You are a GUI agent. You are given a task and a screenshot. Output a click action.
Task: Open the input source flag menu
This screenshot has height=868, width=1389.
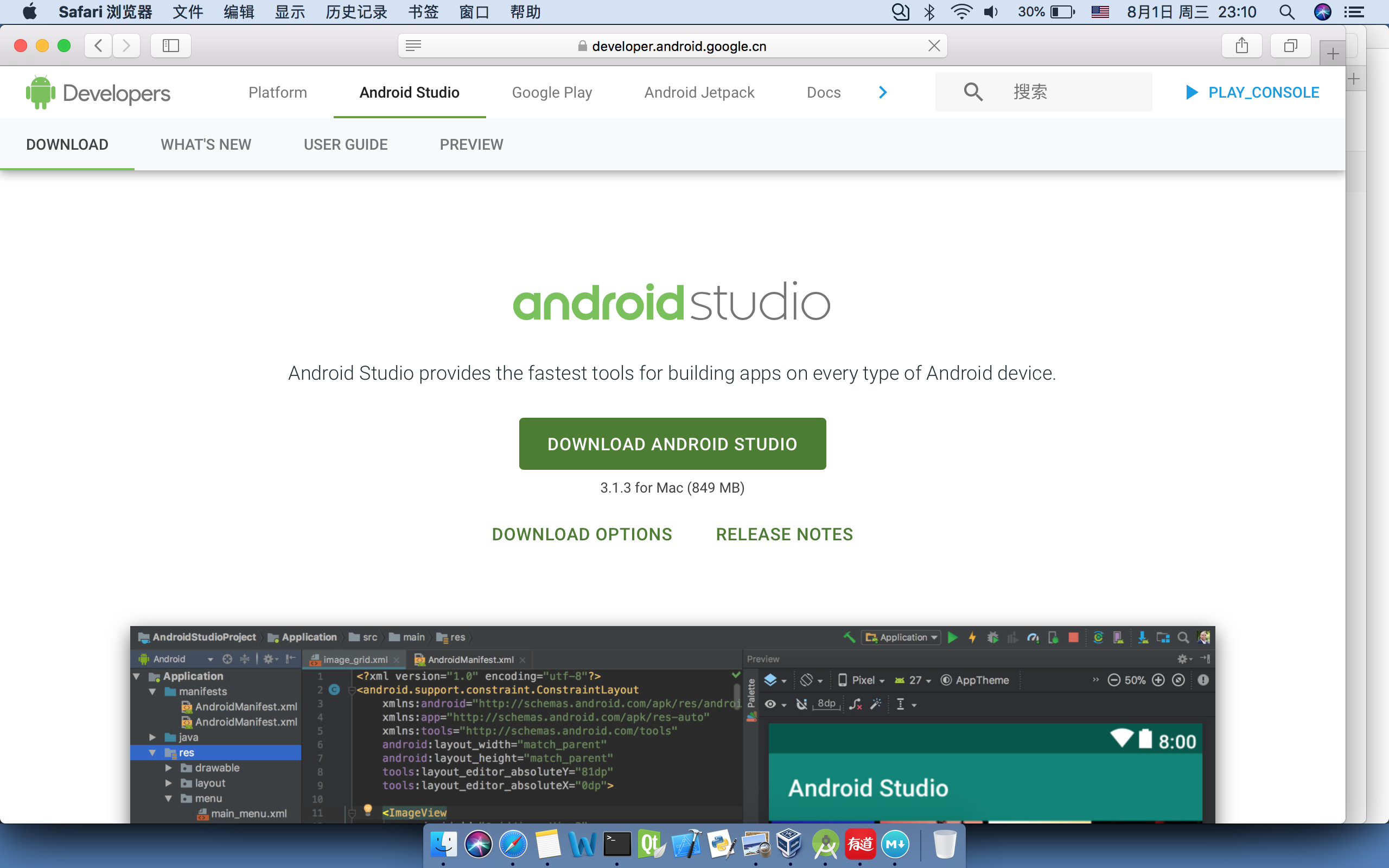coord(1100,12)
